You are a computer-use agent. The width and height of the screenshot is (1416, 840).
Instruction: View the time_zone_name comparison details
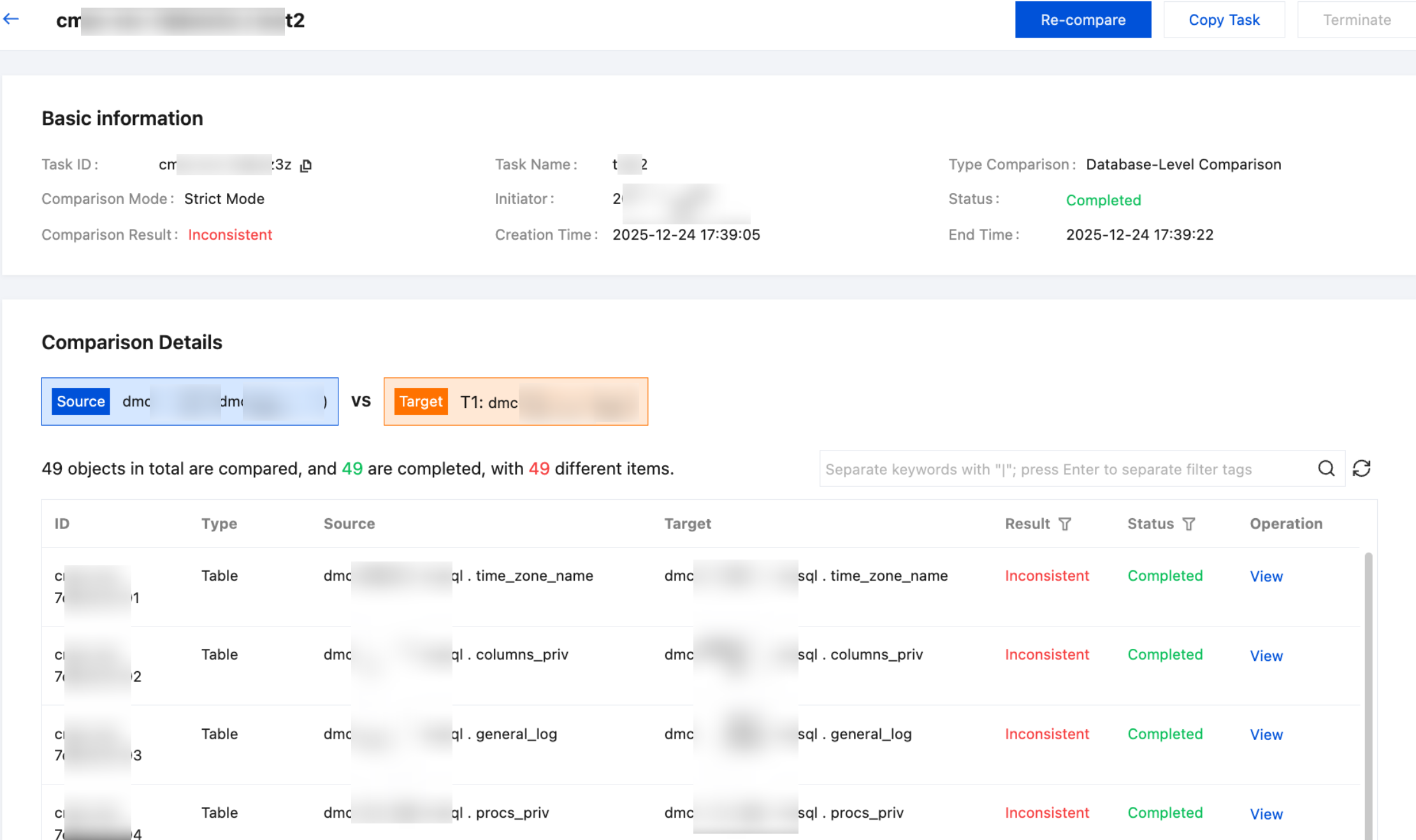pos(1266,576)
